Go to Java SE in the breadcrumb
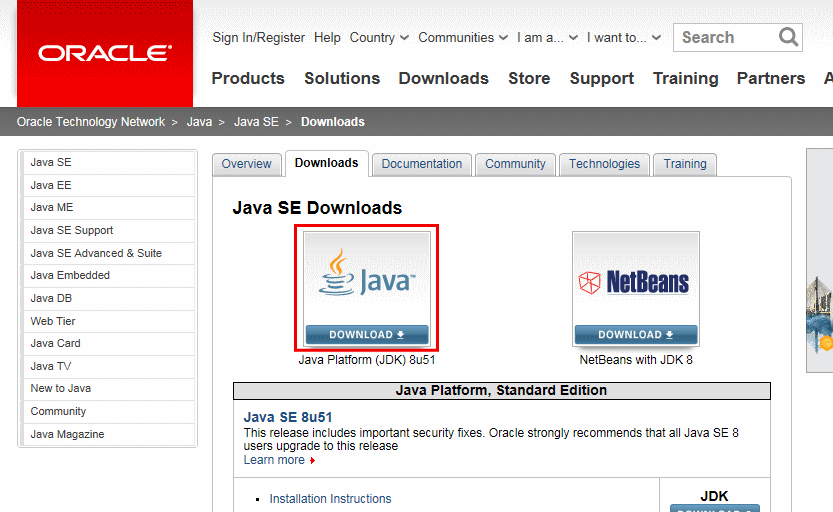Screen dimensions: 833x512 (x=256, y=122)
